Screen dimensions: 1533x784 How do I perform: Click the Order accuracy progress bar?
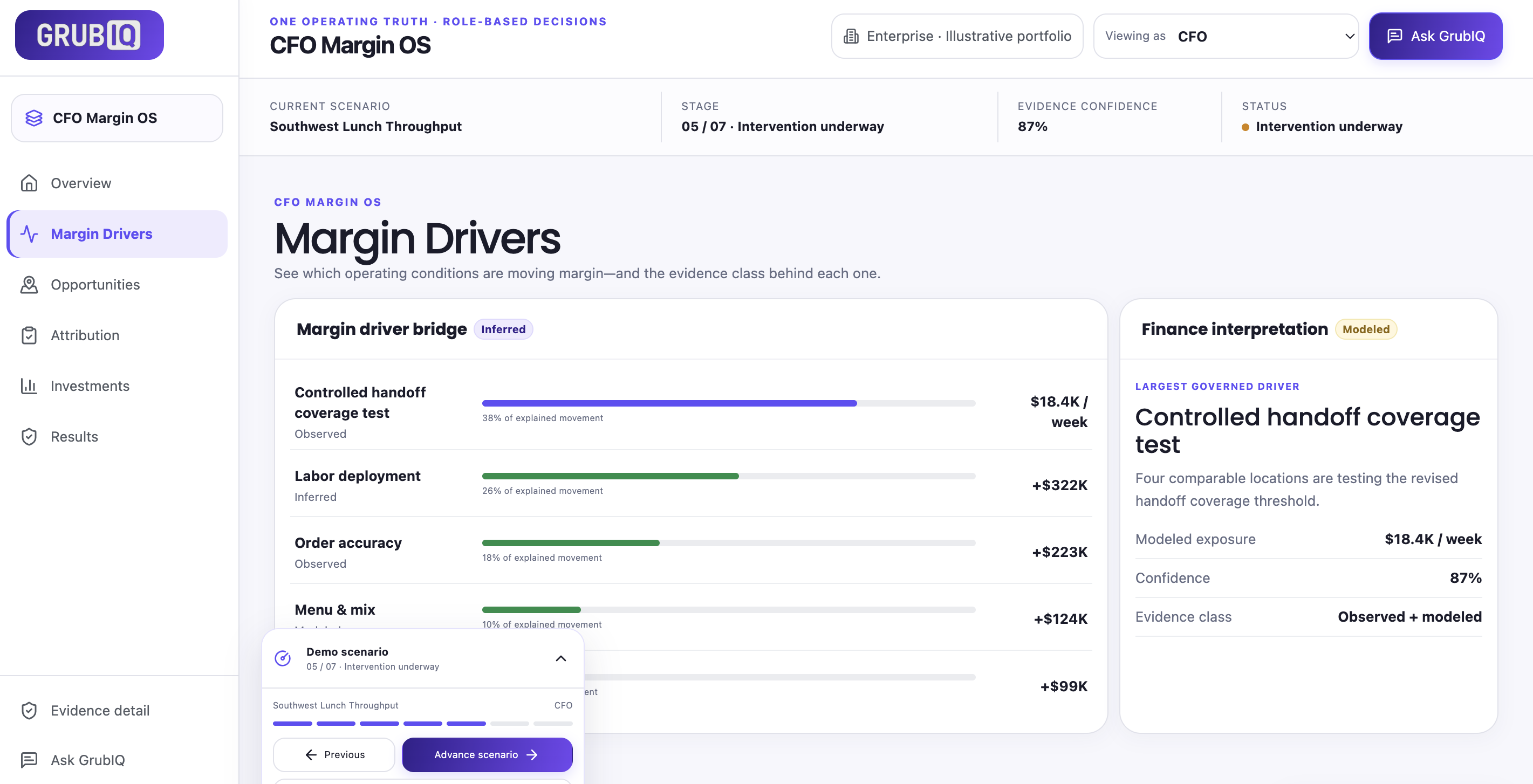tap(728, 542)
